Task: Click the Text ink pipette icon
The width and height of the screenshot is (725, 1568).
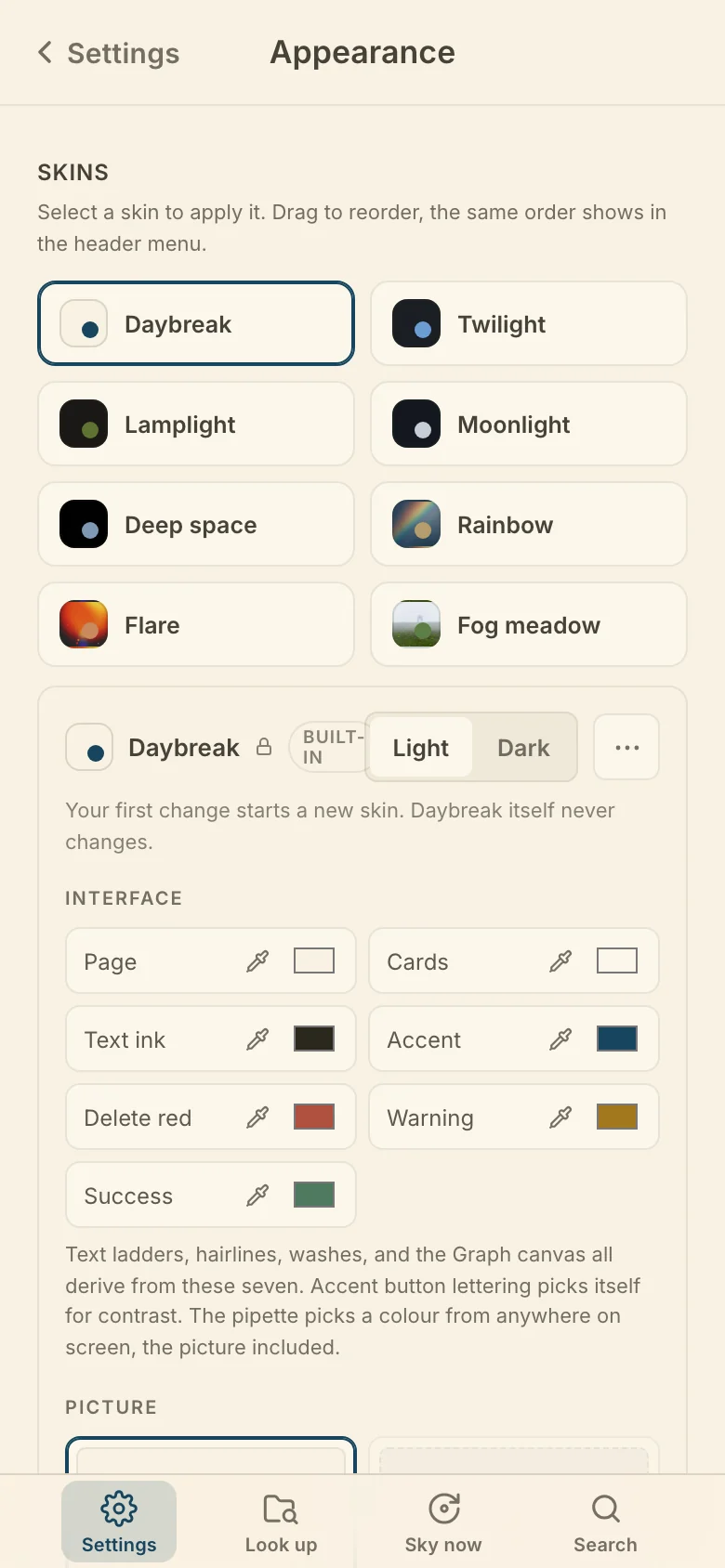Action: pyautogui.click(x=257, y=1039)
